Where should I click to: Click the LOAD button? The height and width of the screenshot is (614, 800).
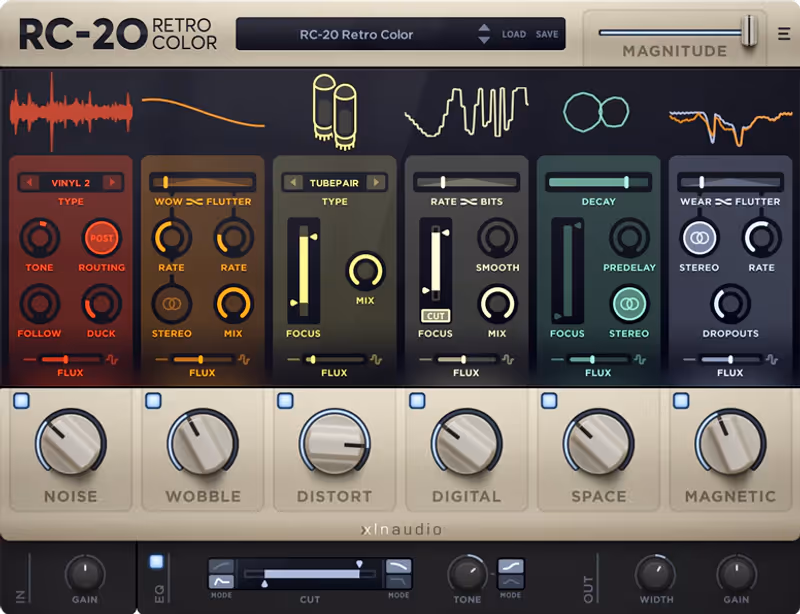point(513,33)
